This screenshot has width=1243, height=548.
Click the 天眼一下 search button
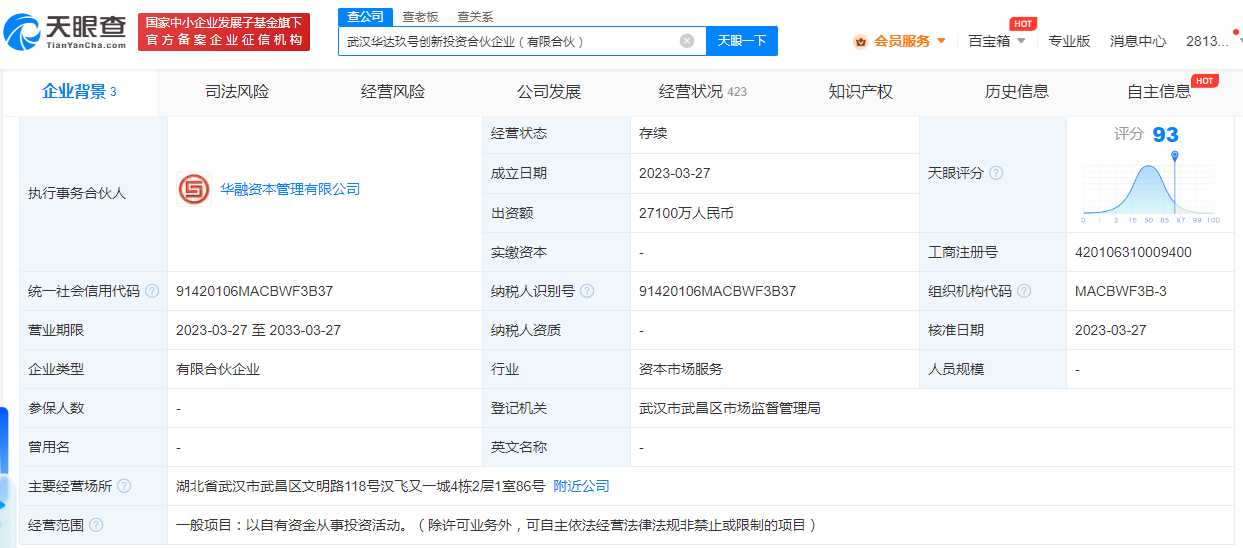click(742, 41)
